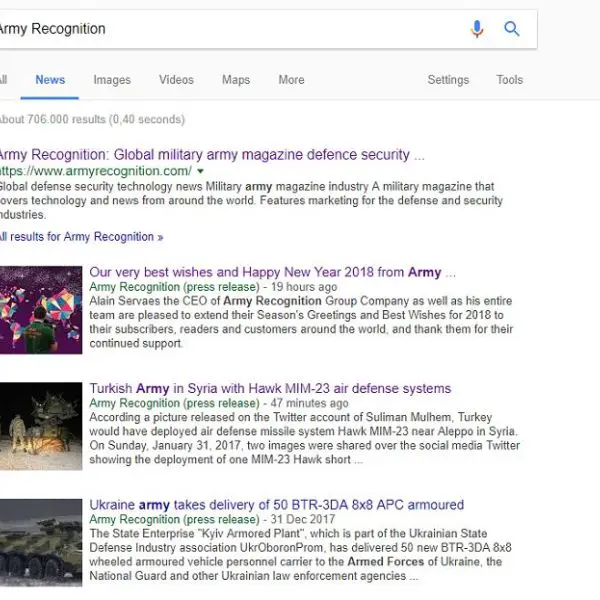This screenshot has width=600, height=600.
Task: Open the Turkish Army in Syria article
Action: 270,388
